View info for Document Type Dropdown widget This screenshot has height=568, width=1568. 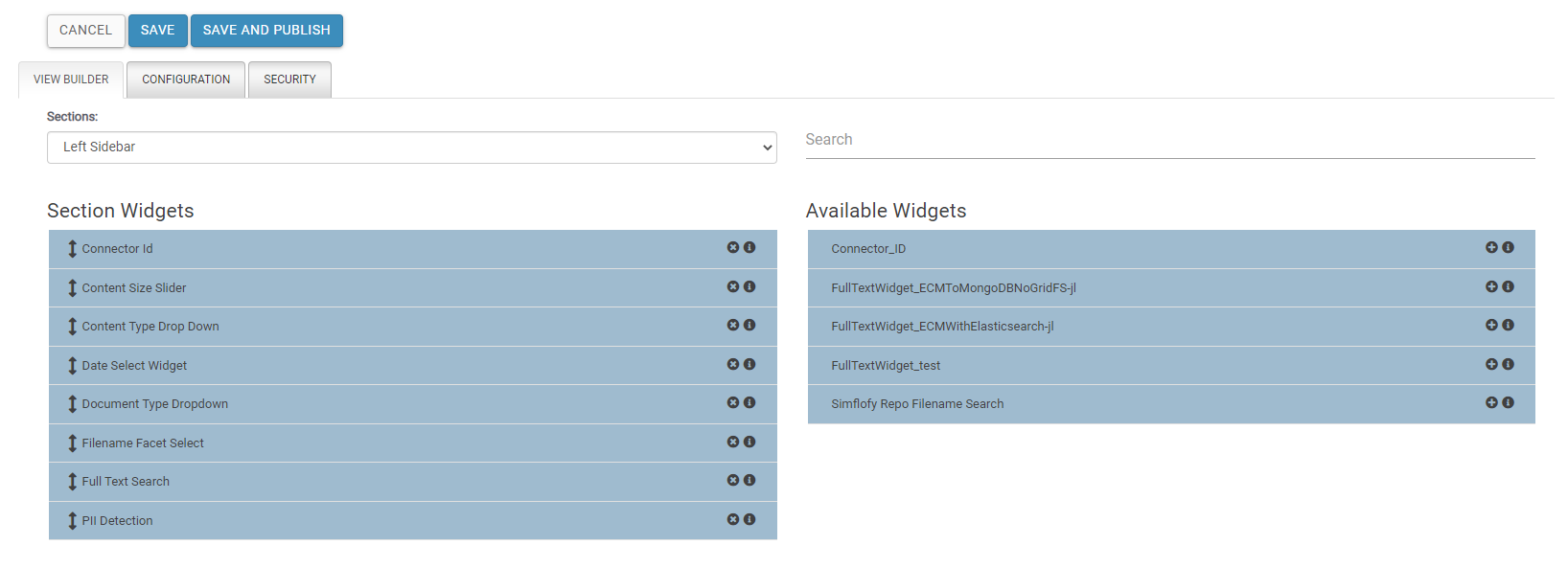click(749, 402)
